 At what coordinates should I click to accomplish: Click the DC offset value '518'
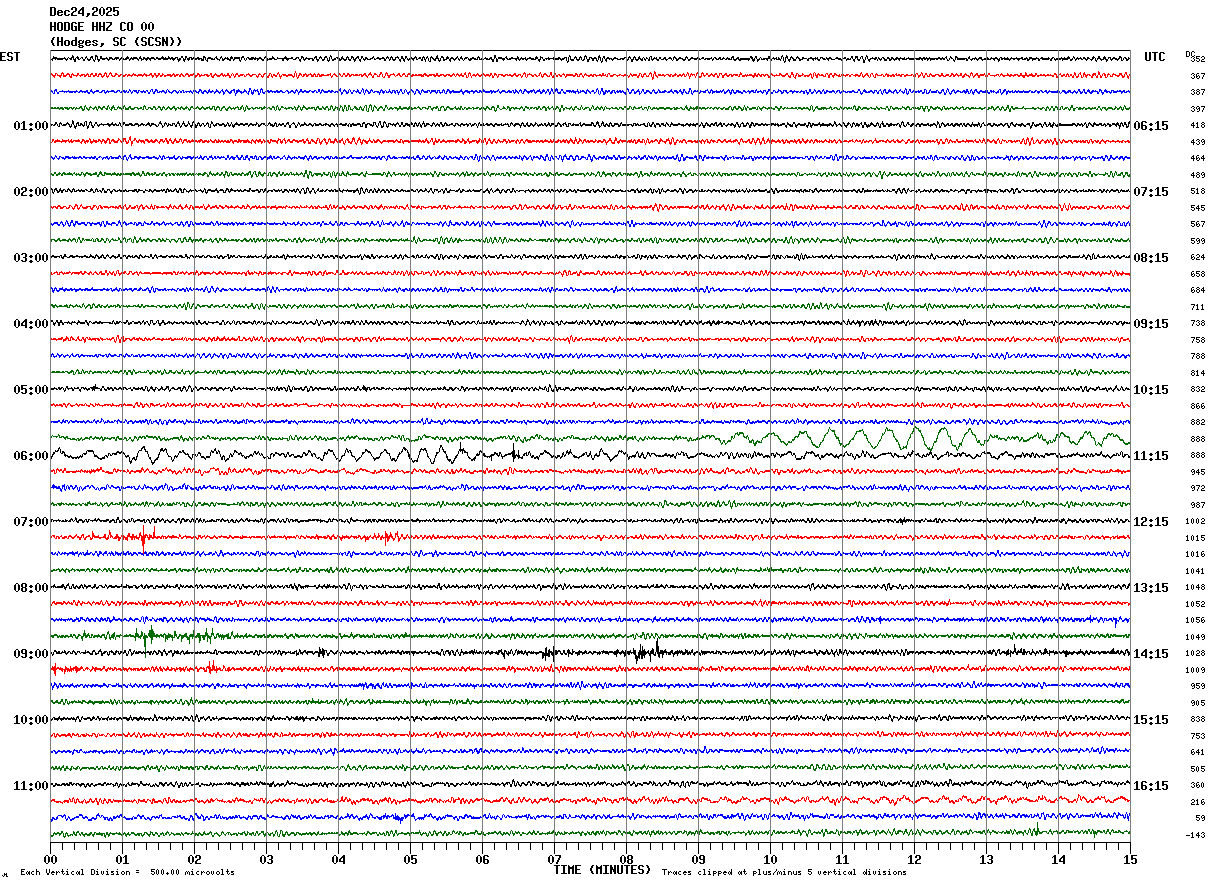(1198, 192)
